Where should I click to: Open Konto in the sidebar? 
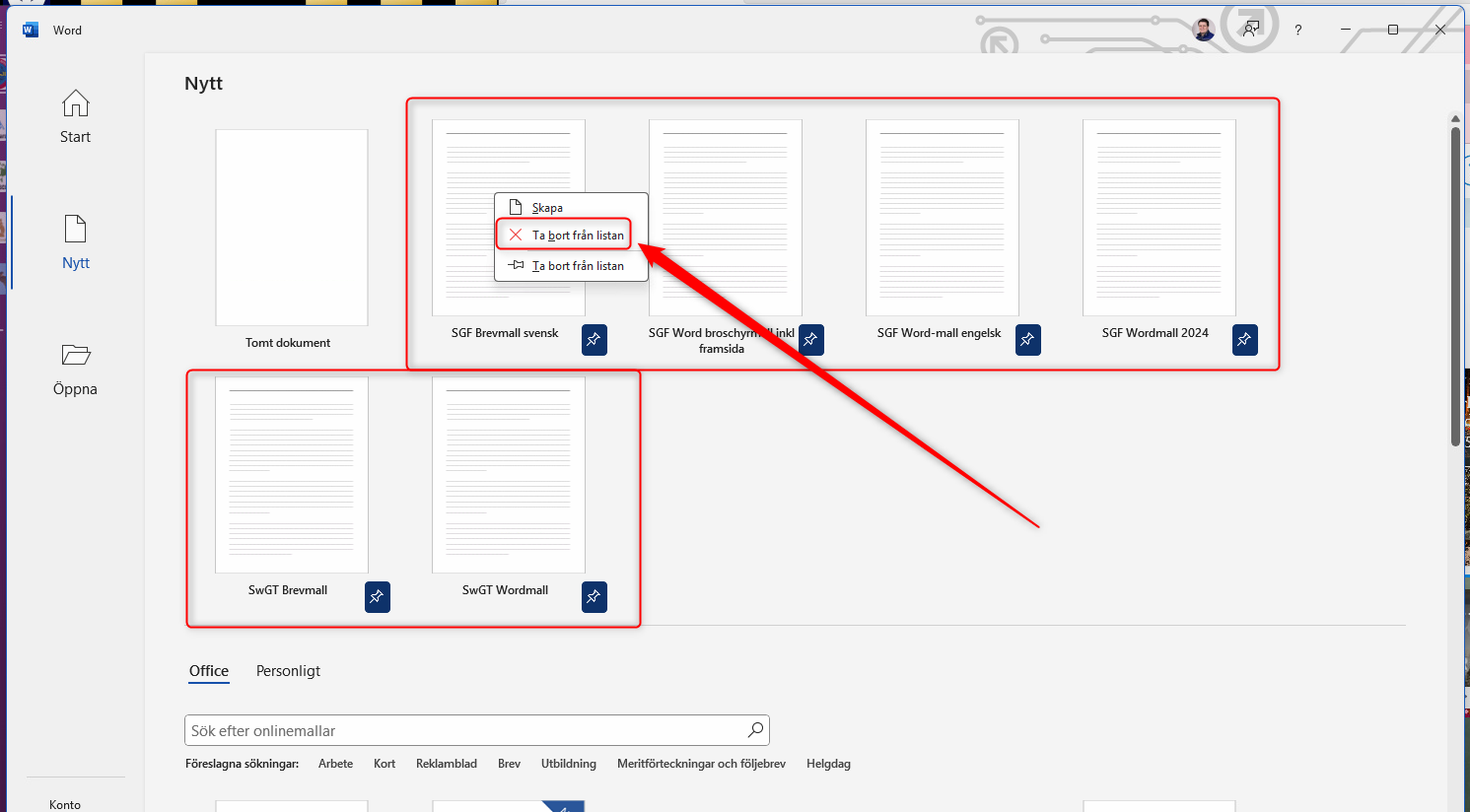[65, 804]
